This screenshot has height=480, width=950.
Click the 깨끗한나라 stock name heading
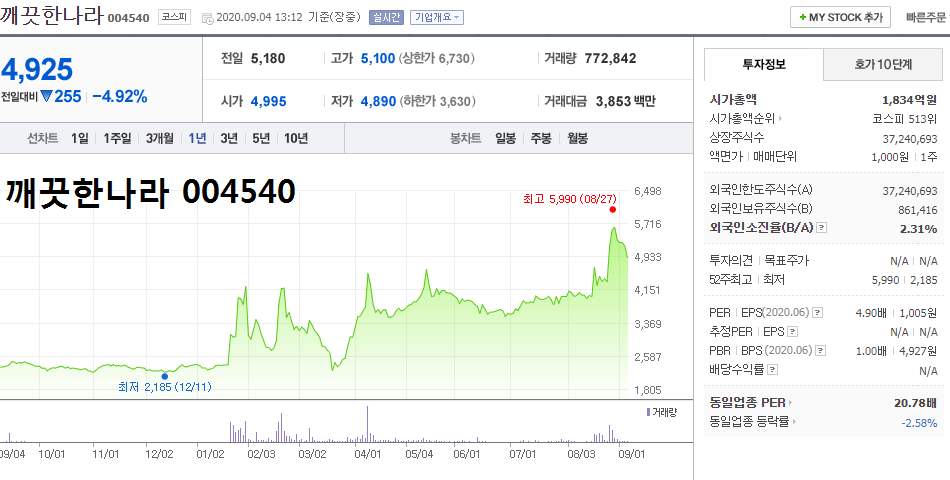(51, 15)
